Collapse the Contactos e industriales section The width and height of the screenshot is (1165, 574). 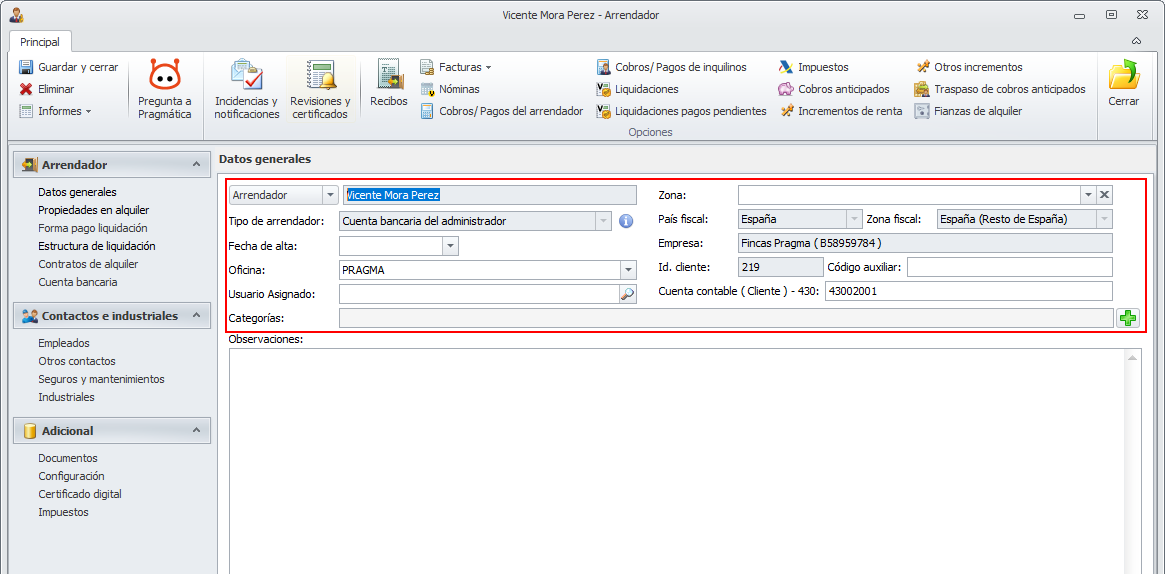click(x=196, y=316)
